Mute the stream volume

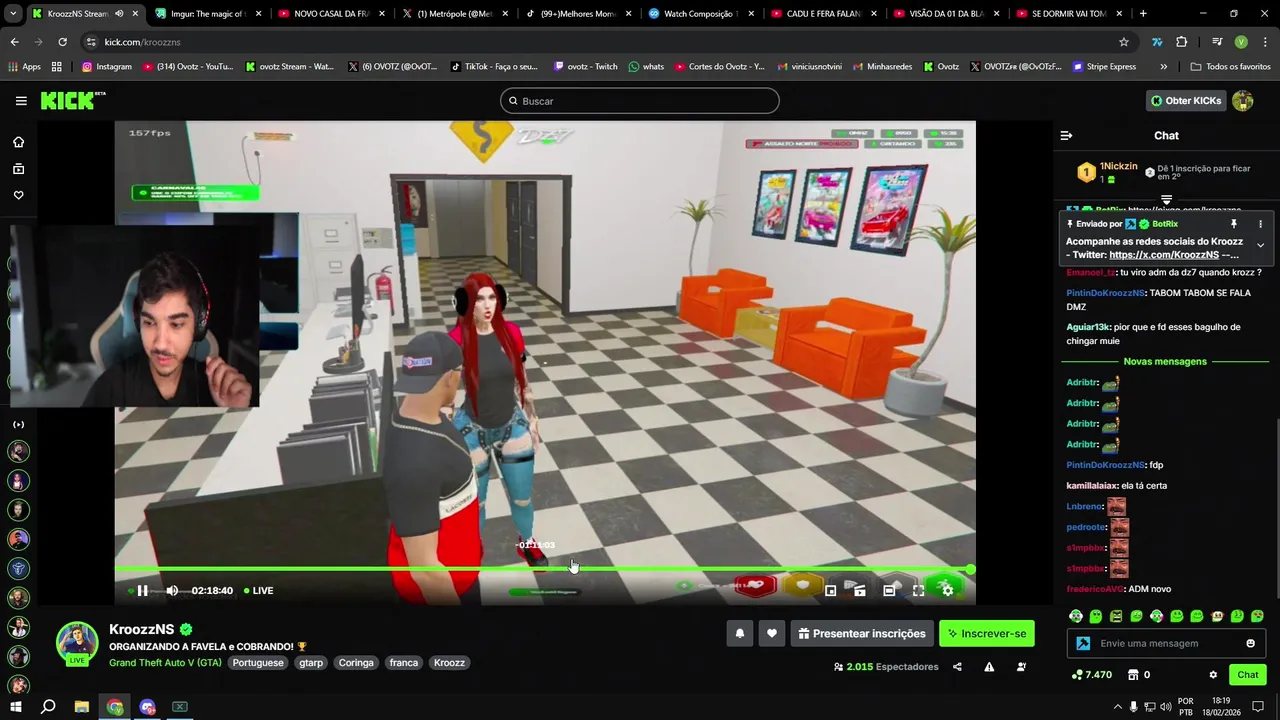(172, 590)
